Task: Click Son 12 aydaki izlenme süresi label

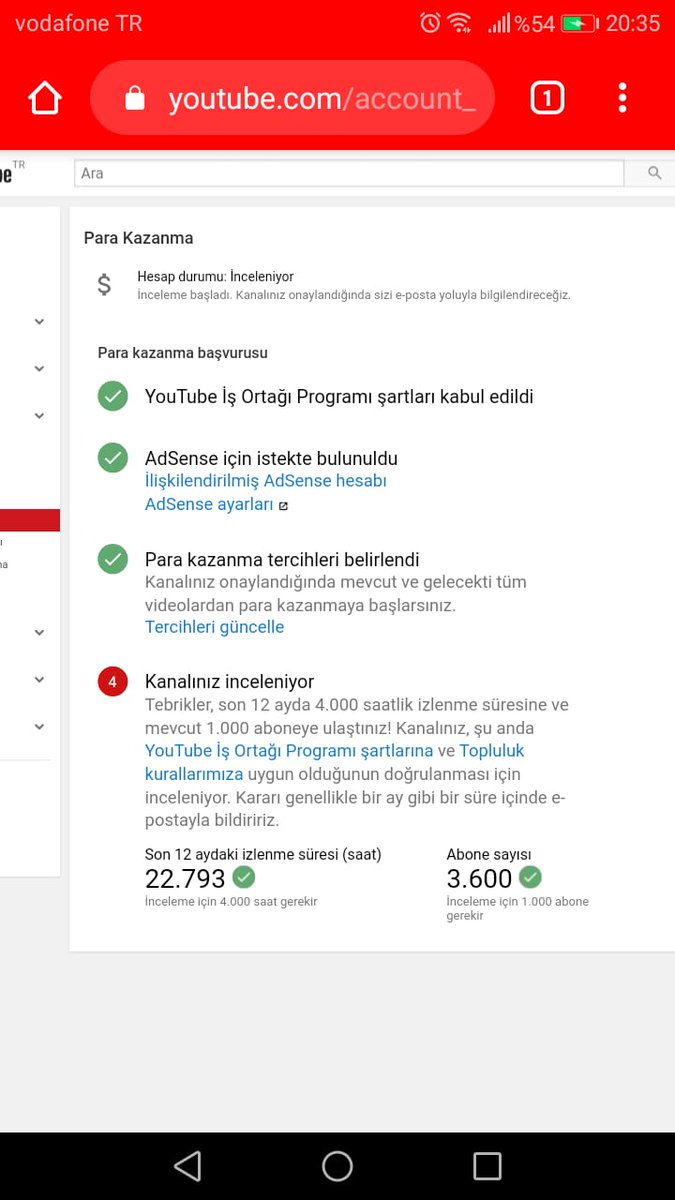Action: pos(263,855)
